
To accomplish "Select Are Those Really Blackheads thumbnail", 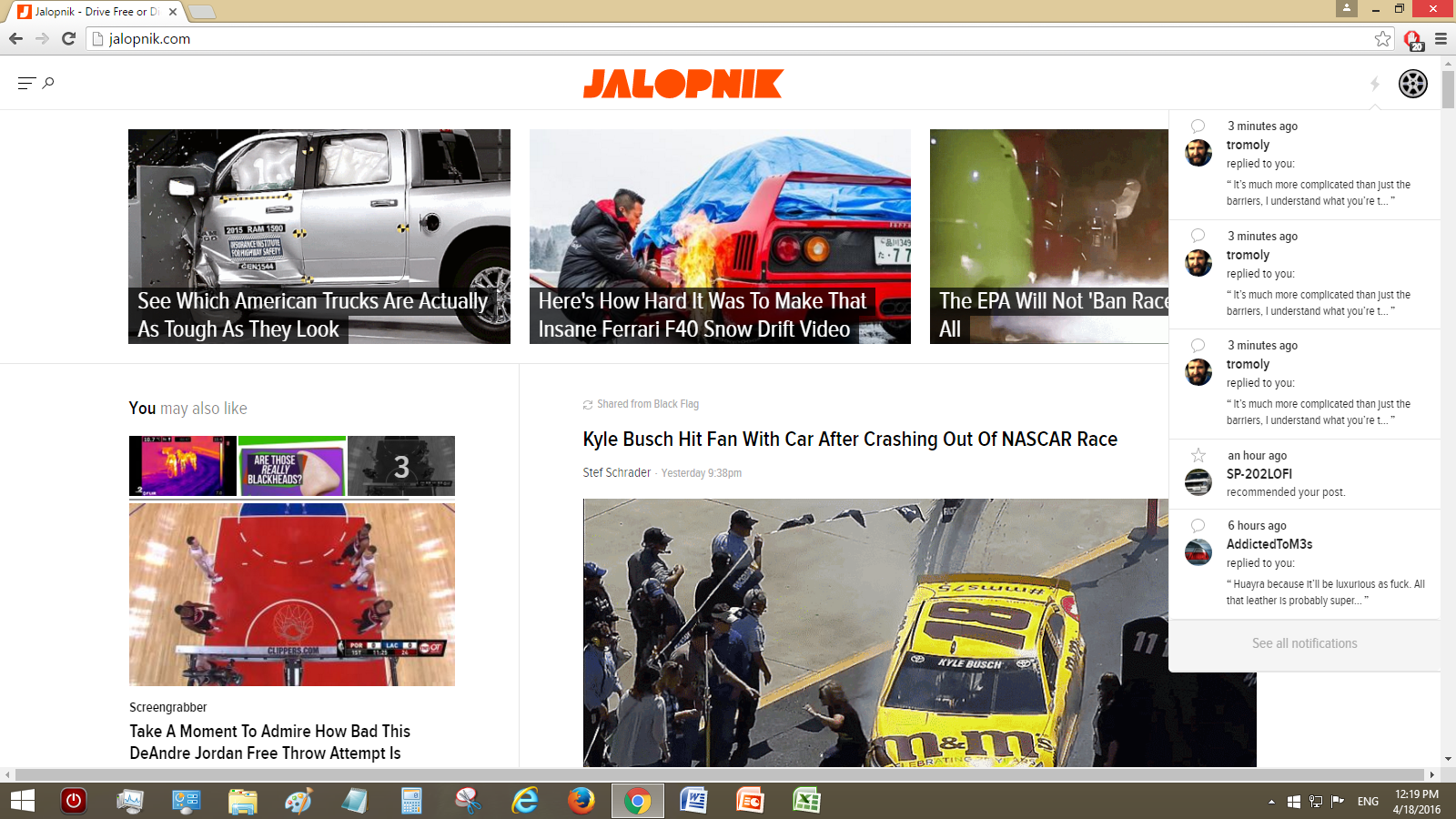I will [x=292, y=466].
